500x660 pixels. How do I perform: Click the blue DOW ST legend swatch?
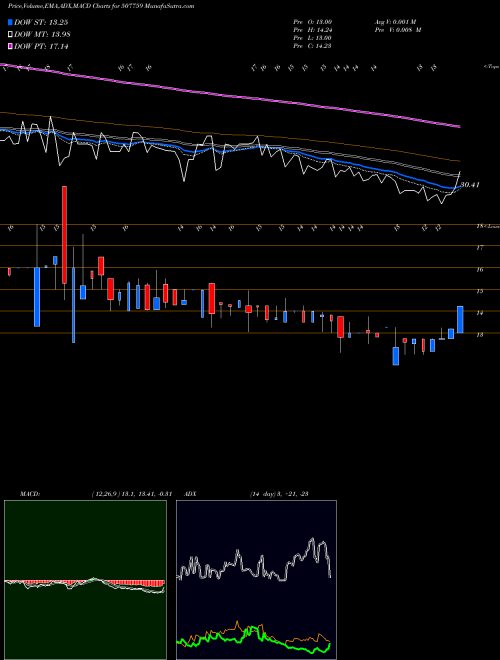[11, 23]
